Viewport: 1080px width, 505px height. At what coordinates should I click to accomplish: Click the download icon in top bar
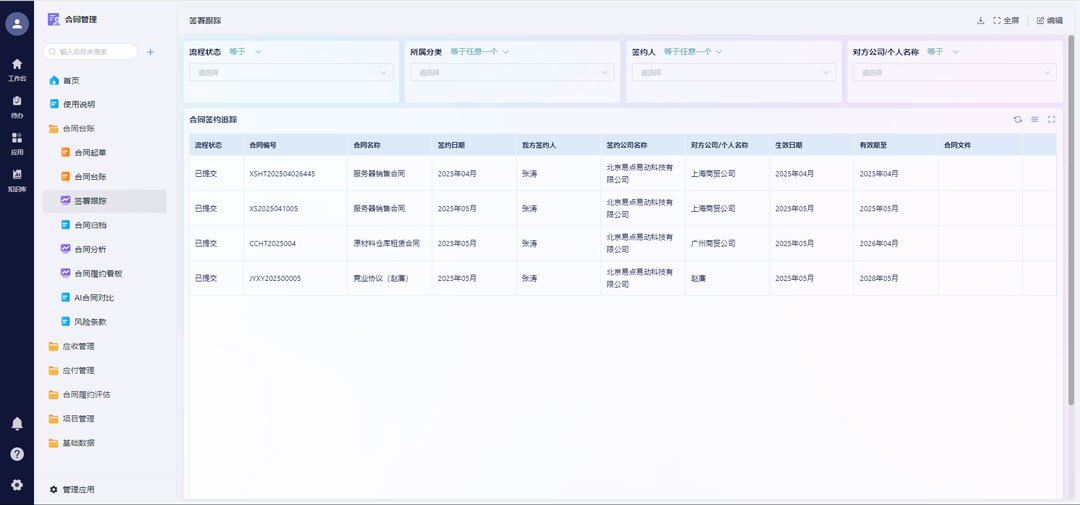click(x=980, y=20)
